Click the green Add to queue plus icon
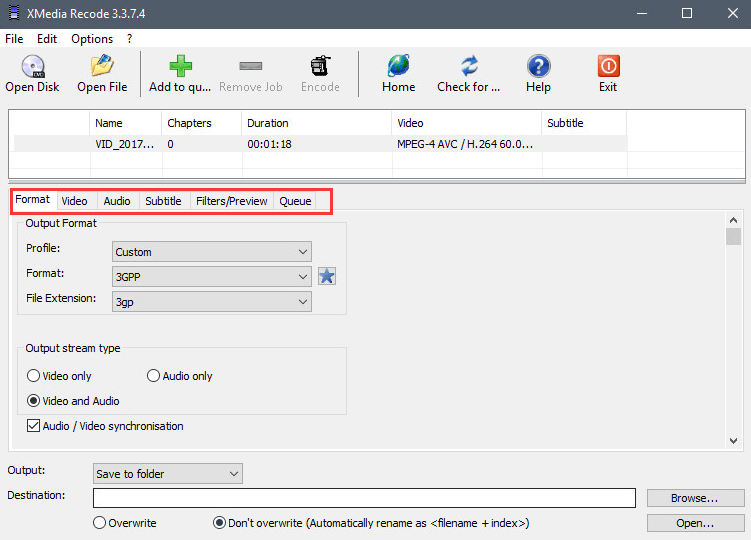The height and width of the screenshot is (540, 751). [180, 66]
